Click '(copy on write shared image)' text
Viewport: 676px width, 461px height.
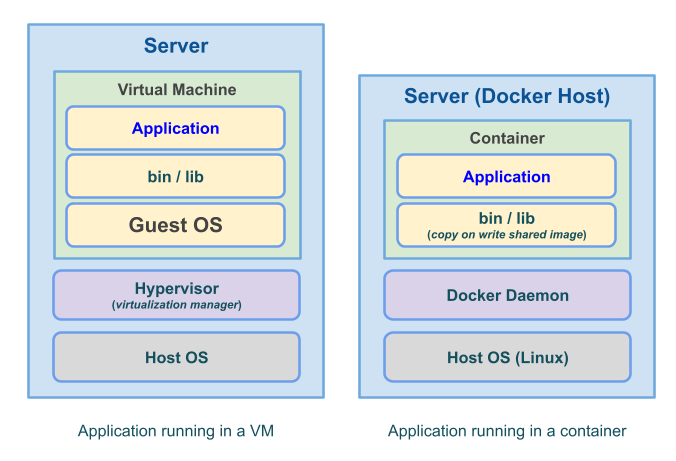[x=507, y=235]
